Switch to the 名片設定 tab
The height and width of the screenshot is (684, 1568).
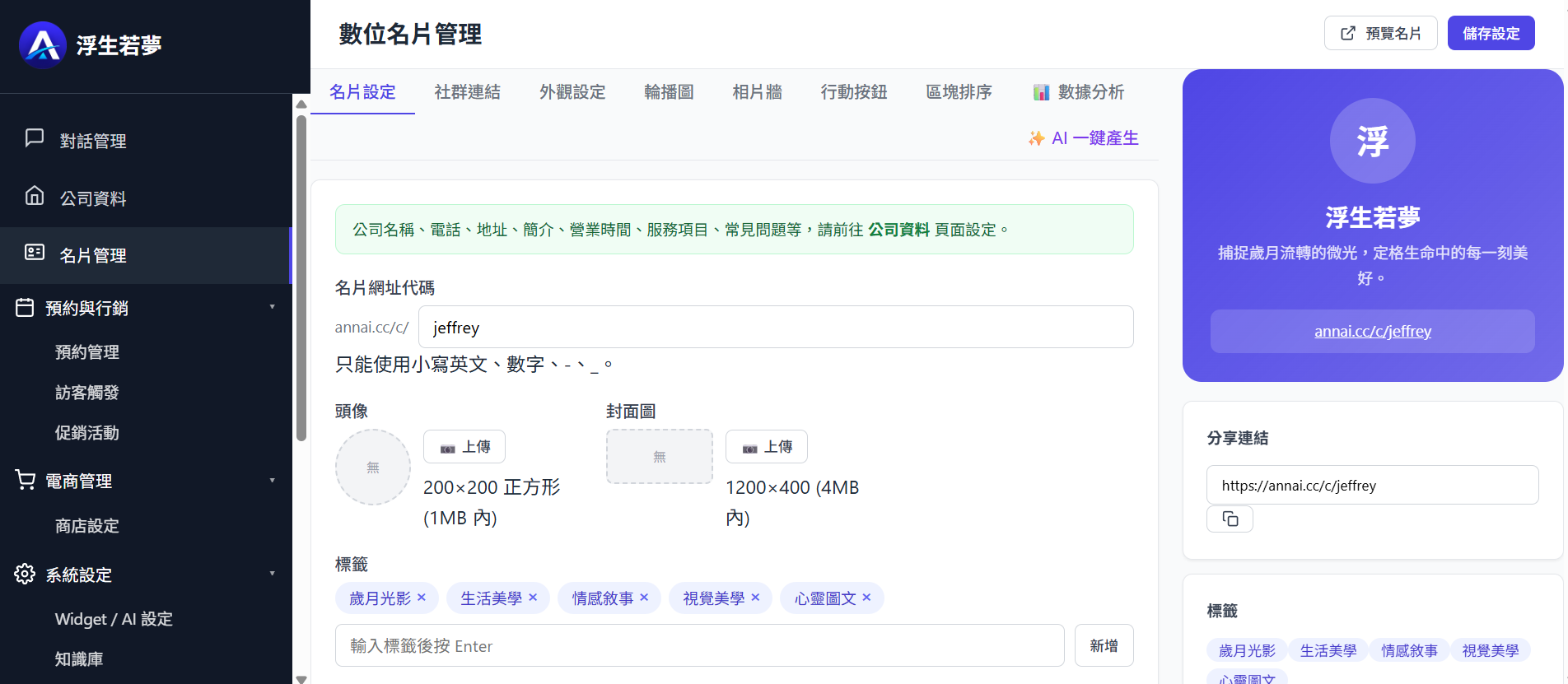click(362, 92)
